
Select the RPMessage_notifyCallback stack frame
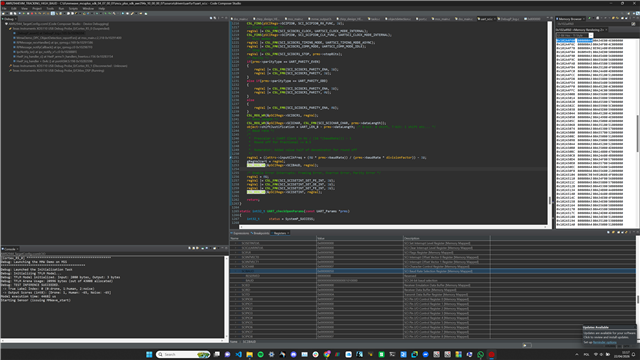click(54, 47)
